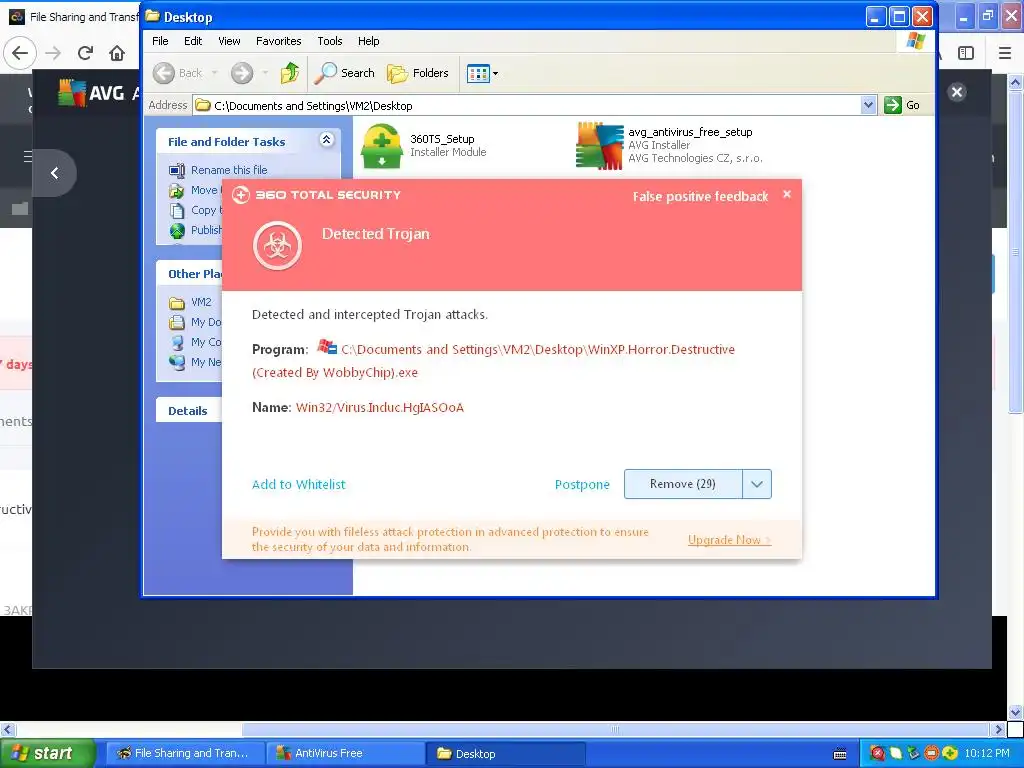Open the Favorites menu
This screenshot has height=768, width=1024.
(x=278, y=41)
